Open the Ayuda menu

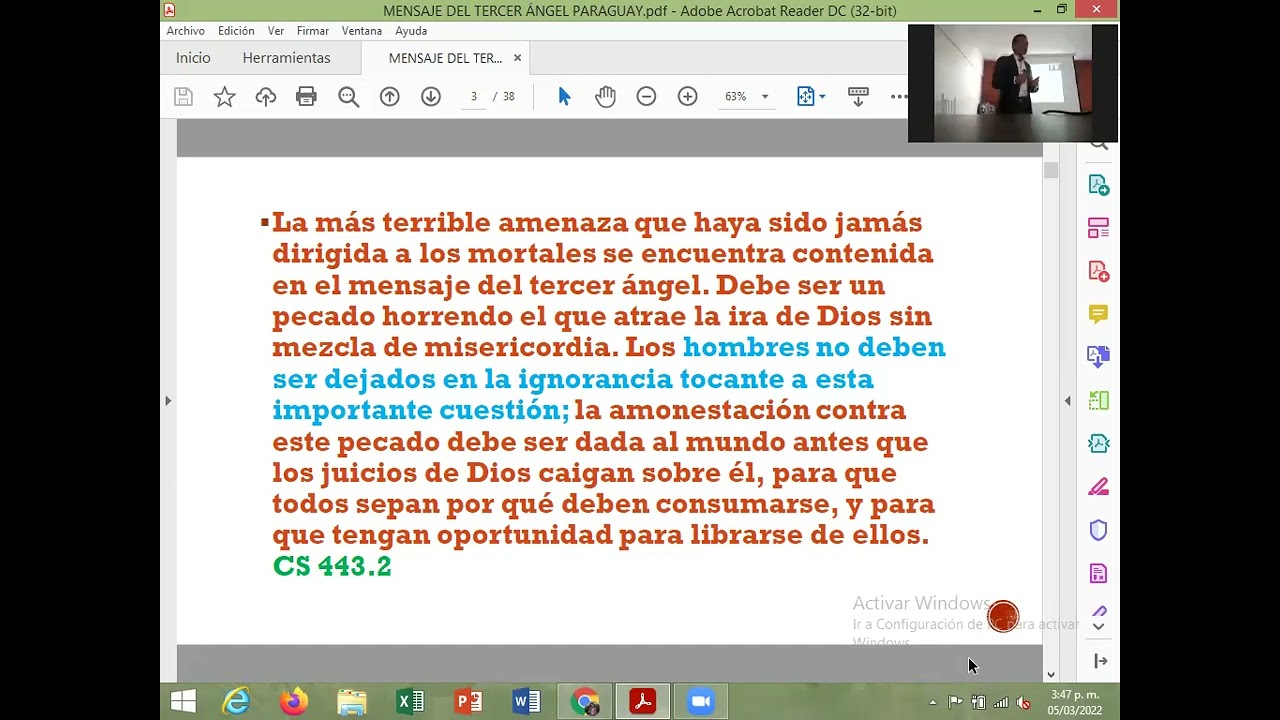point(411,31)
